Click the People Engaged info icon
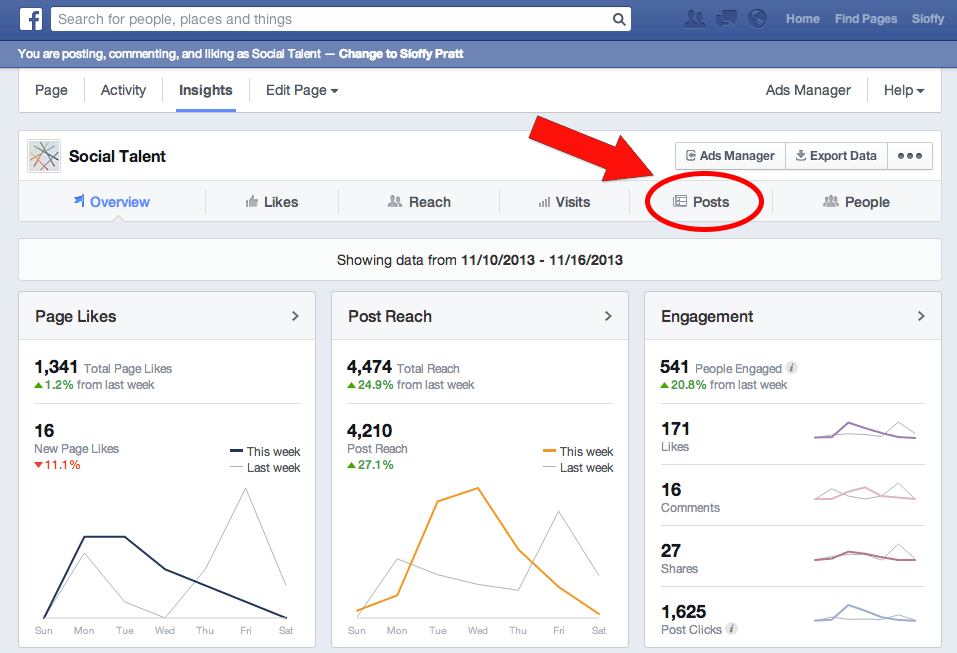The height and width of the screenshot is (653, 957). (792, 367)
